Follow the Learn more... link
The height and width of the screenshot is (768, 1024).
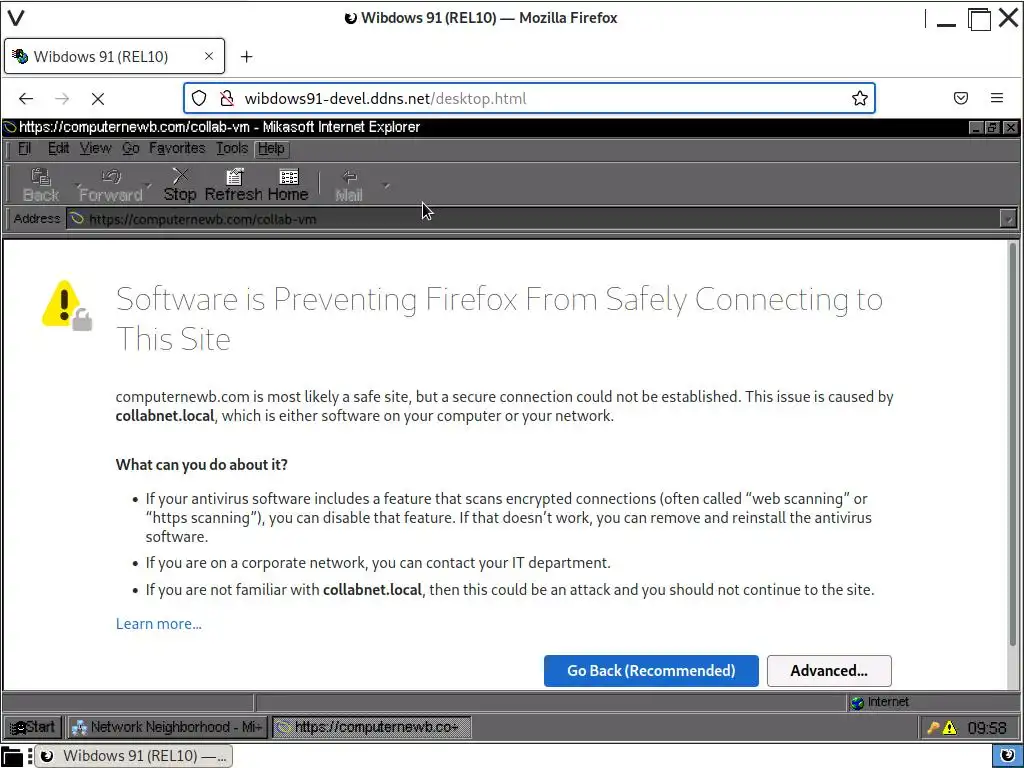pyautogui.click(x=159, y=624)
